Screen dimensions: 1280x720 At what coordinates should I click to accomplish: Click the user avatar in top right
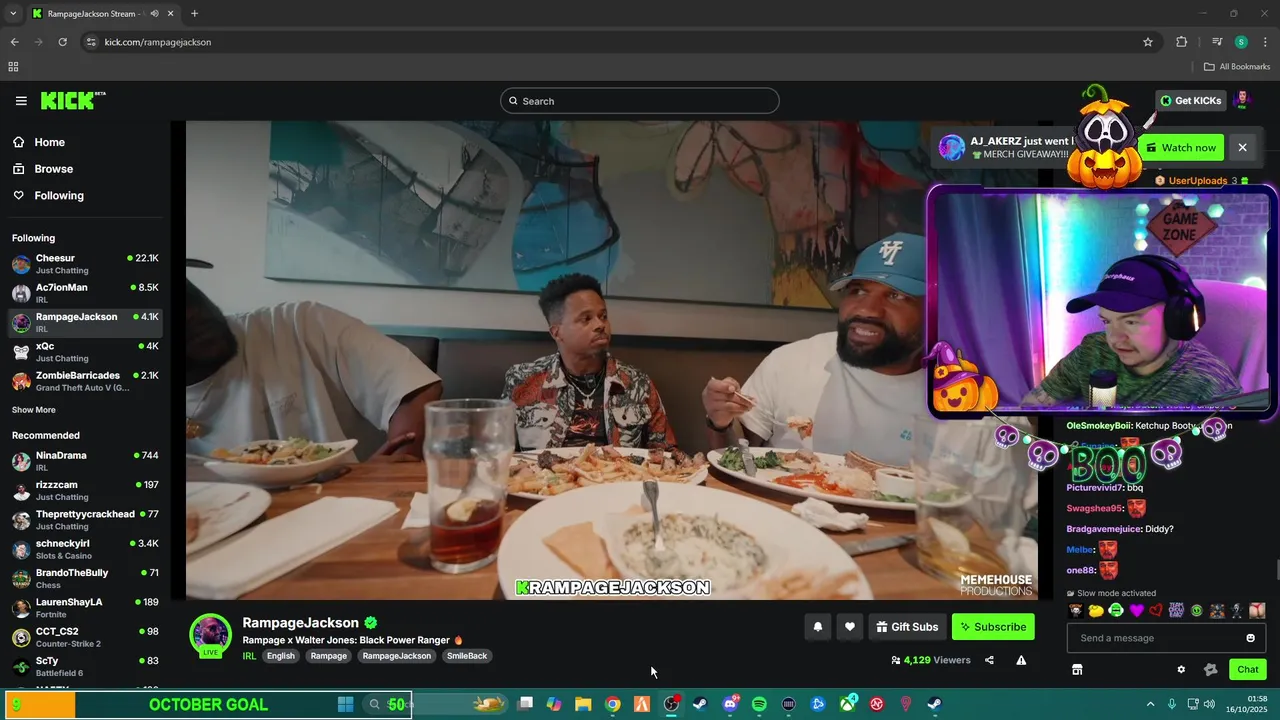click(1242, 100)
